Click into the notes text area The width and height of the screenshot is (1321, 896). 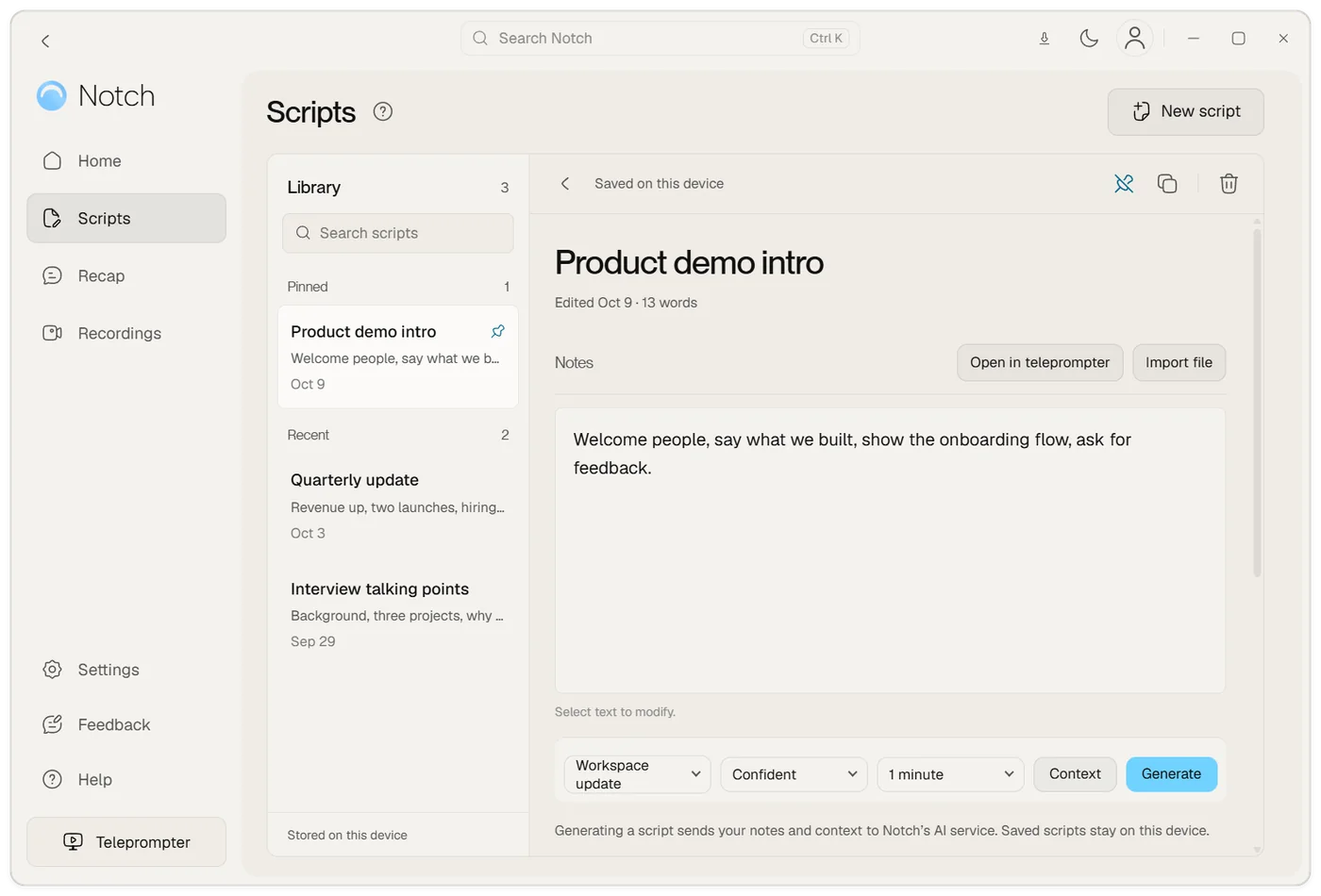coord(890,551)
